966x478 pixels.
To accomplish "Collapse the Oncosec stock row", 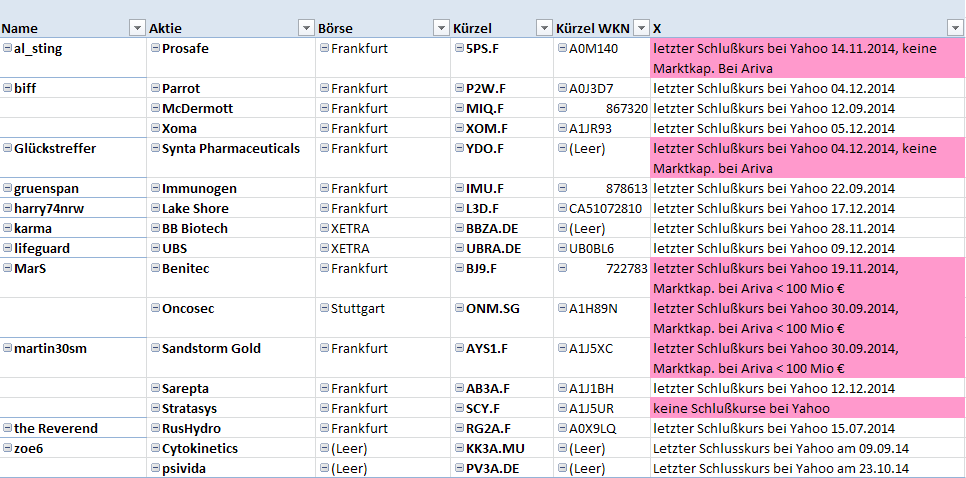I will tap(155, 308).
